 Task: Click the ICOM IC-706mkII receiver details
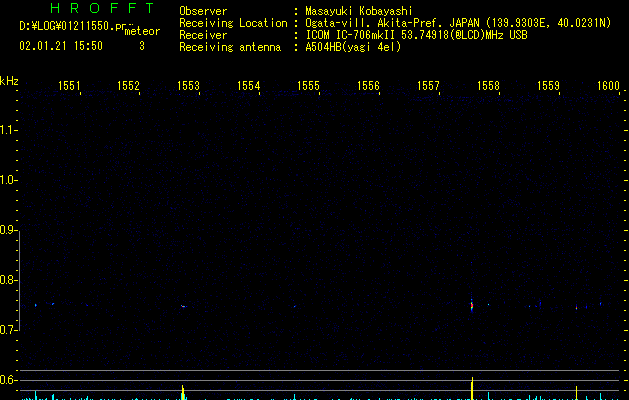pyautogui.click(x=416, y=35)
